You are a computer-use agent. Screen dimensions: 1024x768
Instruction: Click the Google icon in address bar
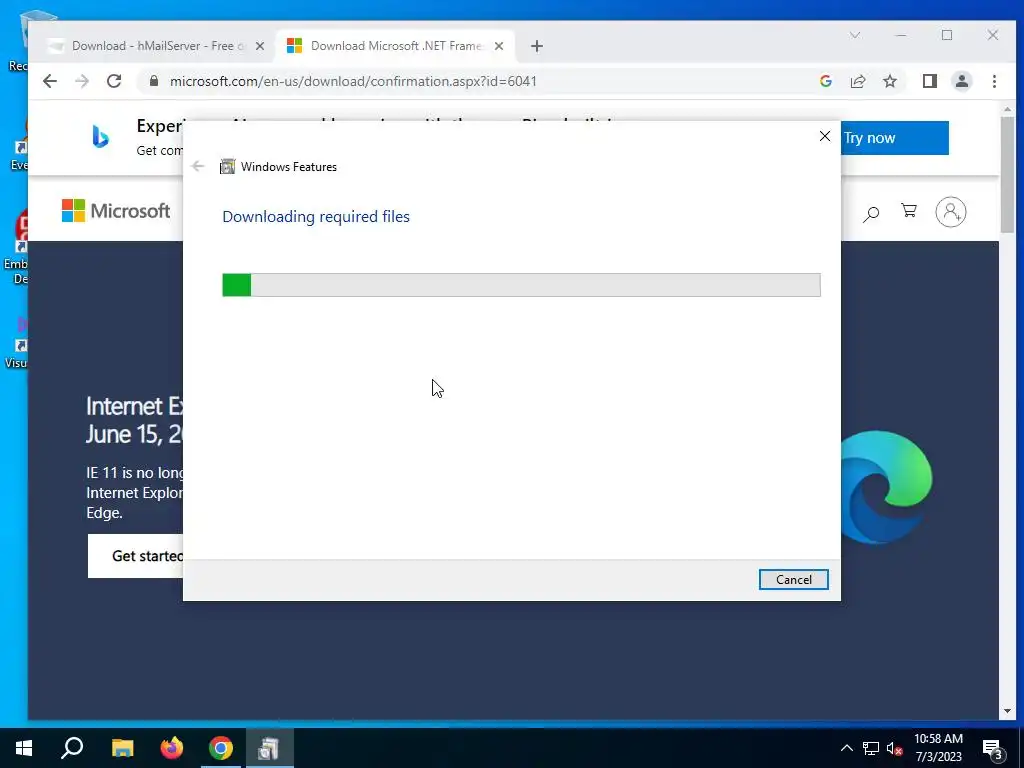click(x=825, y=81)
